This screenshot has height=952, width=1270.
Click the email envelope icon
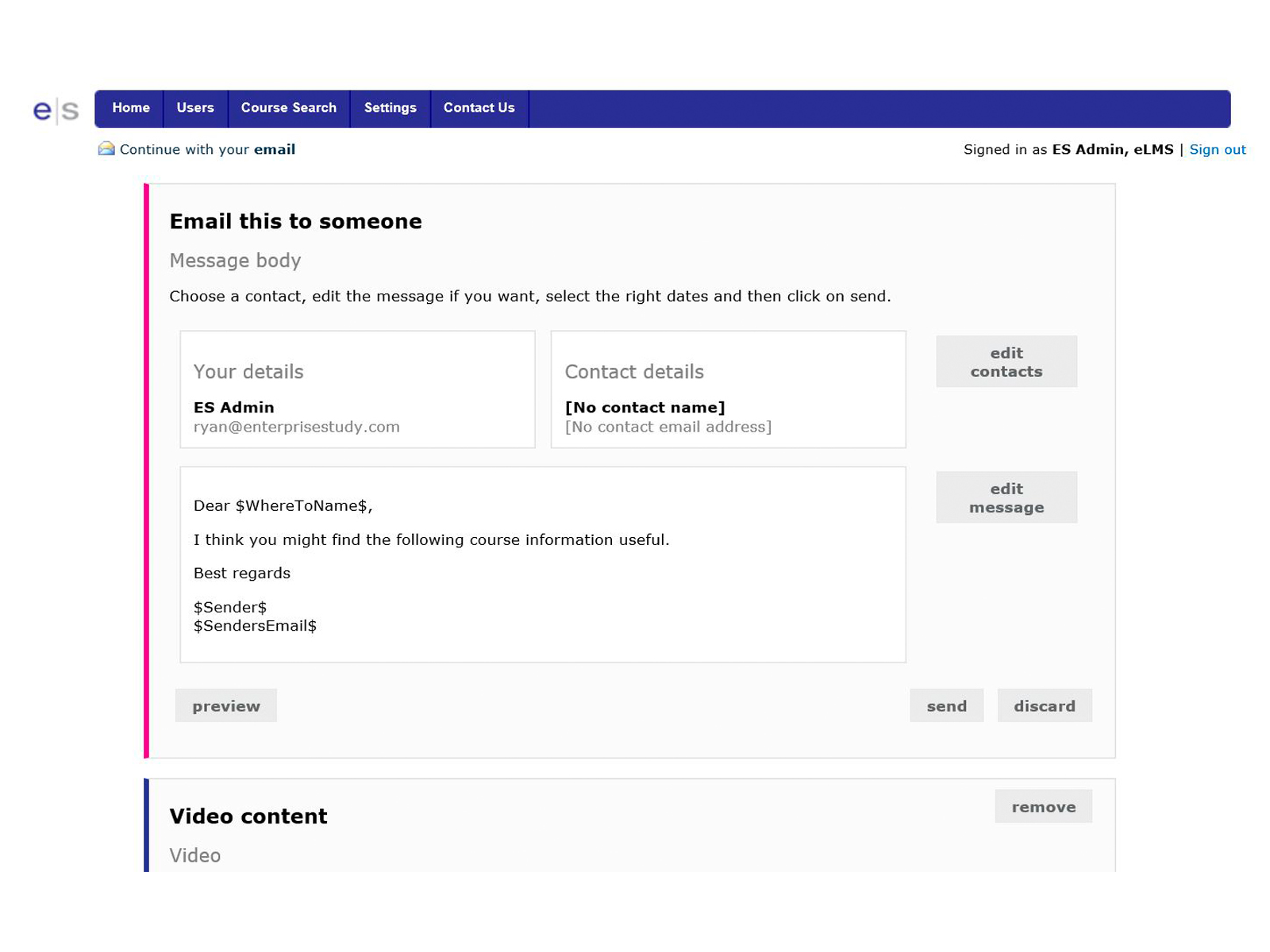(106, 149)
